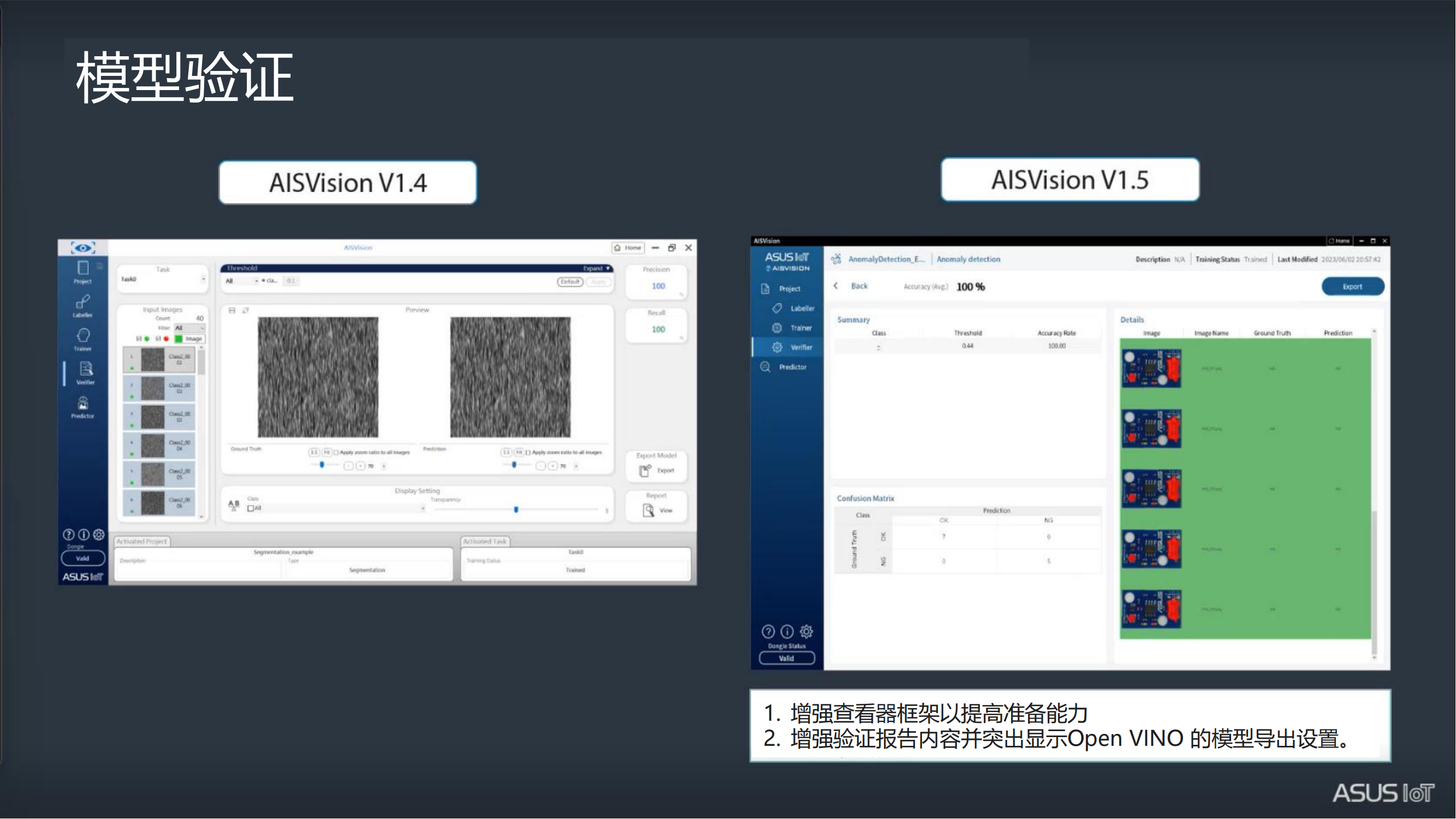Click the Transparency slider handle
This screenshot has width=1456, height=819.
(x=516, y=509)
